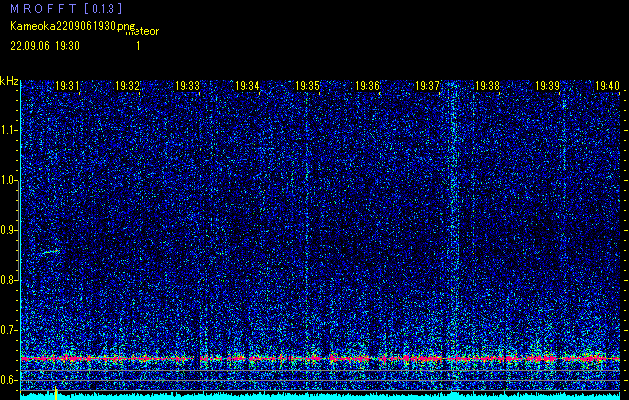
Task: Click the 19:35 time axis label
Action: pyautogui.click(x=307, y=86)
